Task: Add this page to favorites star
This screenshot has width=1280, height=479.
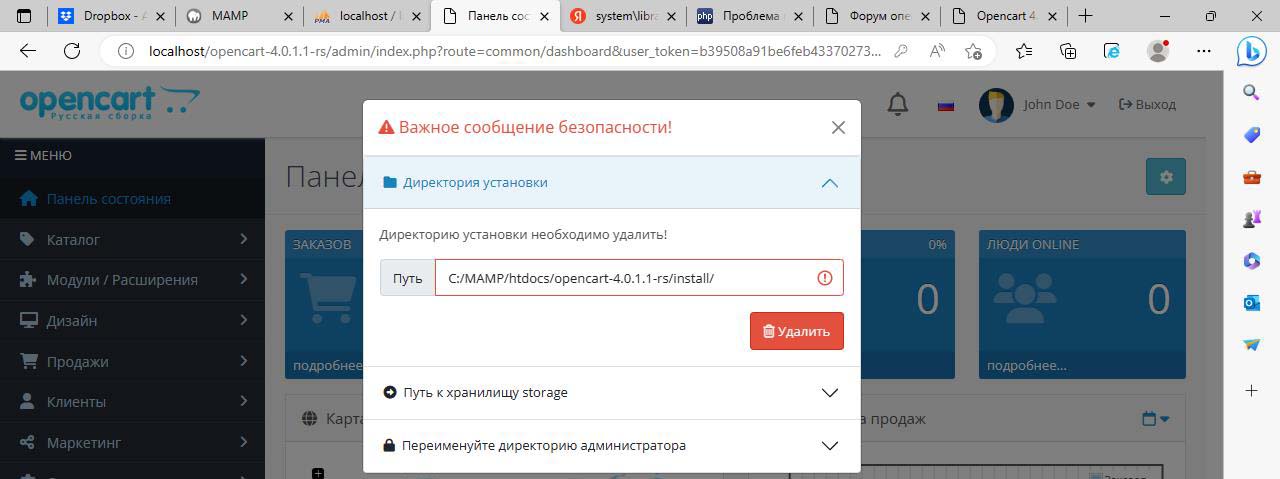Action: (x=973, y=51)
